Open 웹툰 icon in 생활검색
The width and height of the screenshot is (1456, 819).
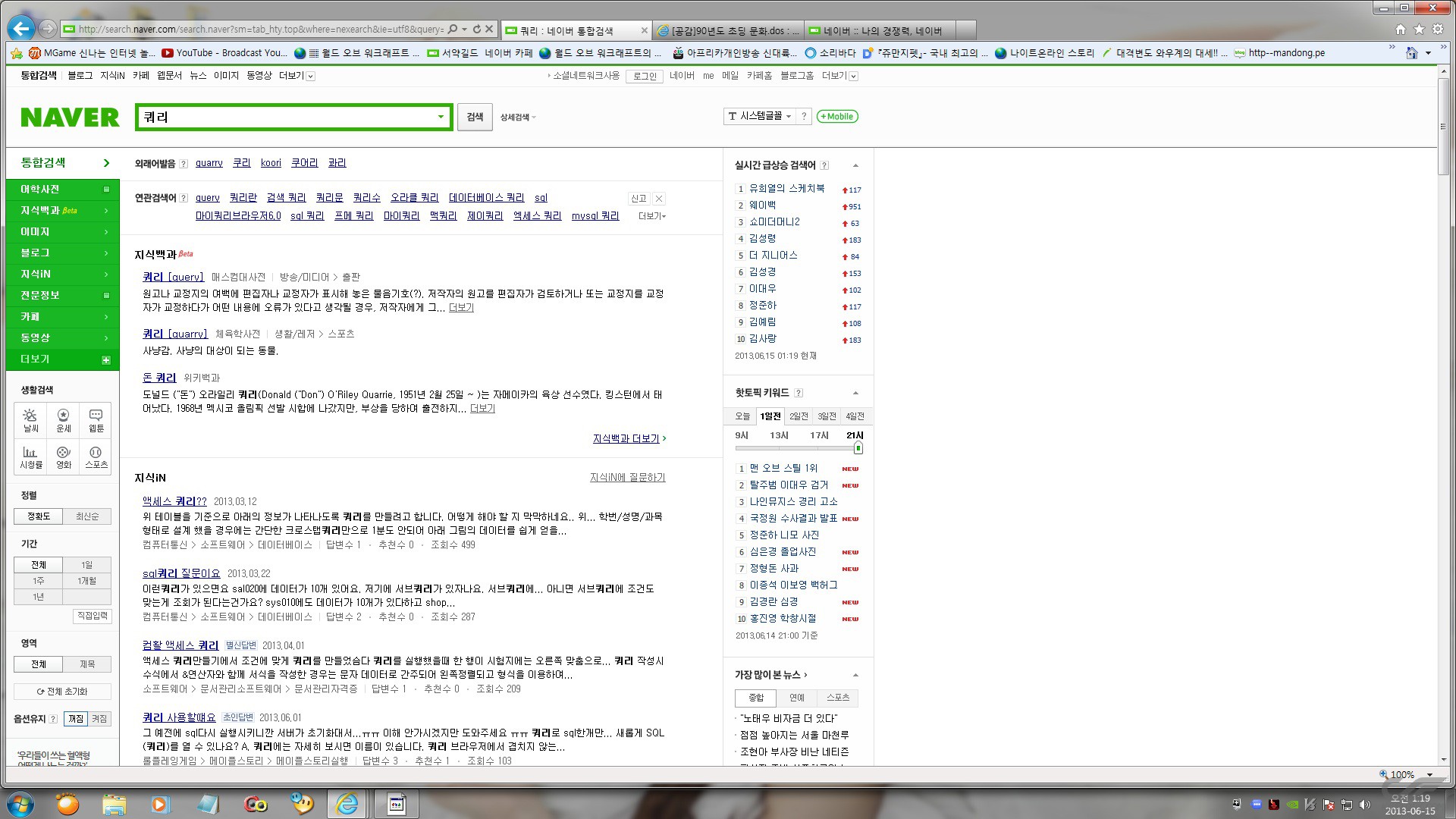pos(96,420)
